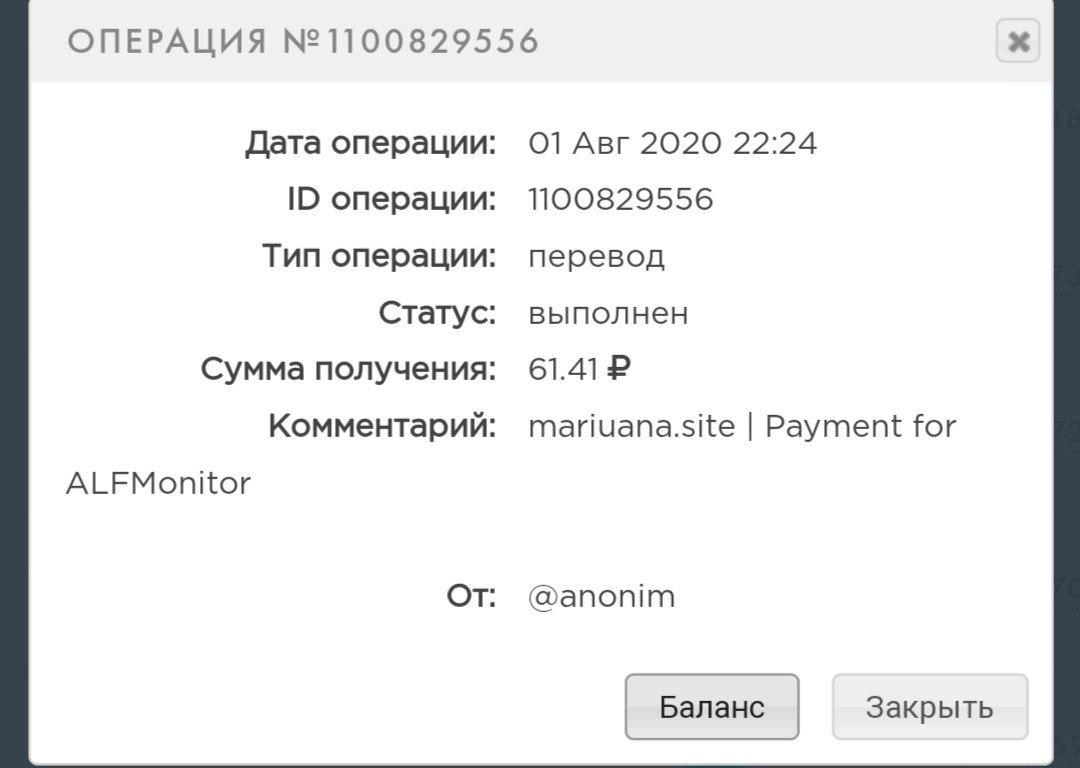Click the От label
This screenshot has height=768, width=1080.
[x=470, y=597]
